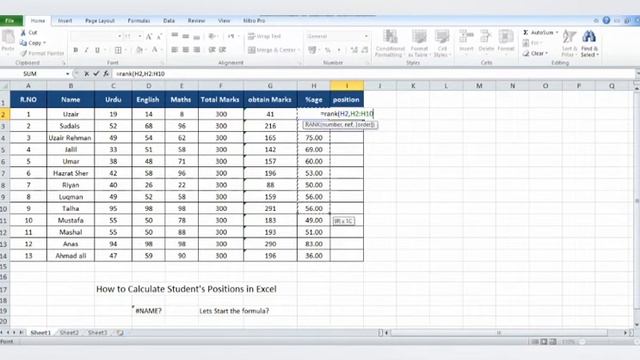Toggle Wrap Text
This screenshot has width=640, height=360.
click(x=264, y=36)
